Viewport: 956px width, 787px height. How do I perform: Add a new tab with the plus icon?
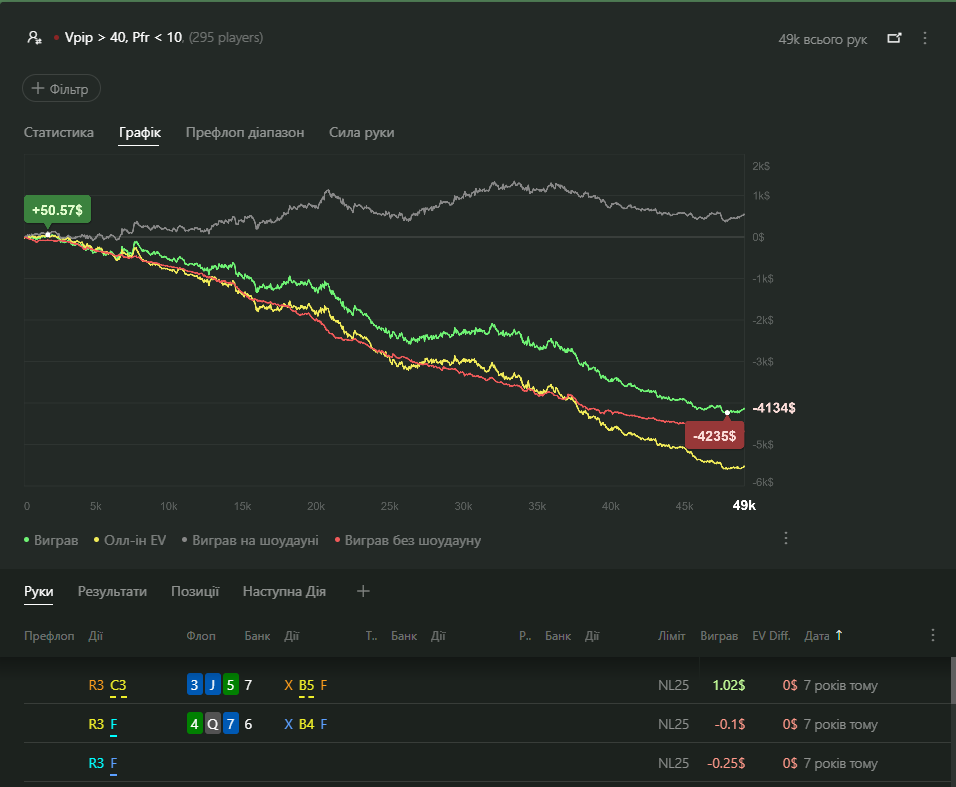click(x=363, y=591)
